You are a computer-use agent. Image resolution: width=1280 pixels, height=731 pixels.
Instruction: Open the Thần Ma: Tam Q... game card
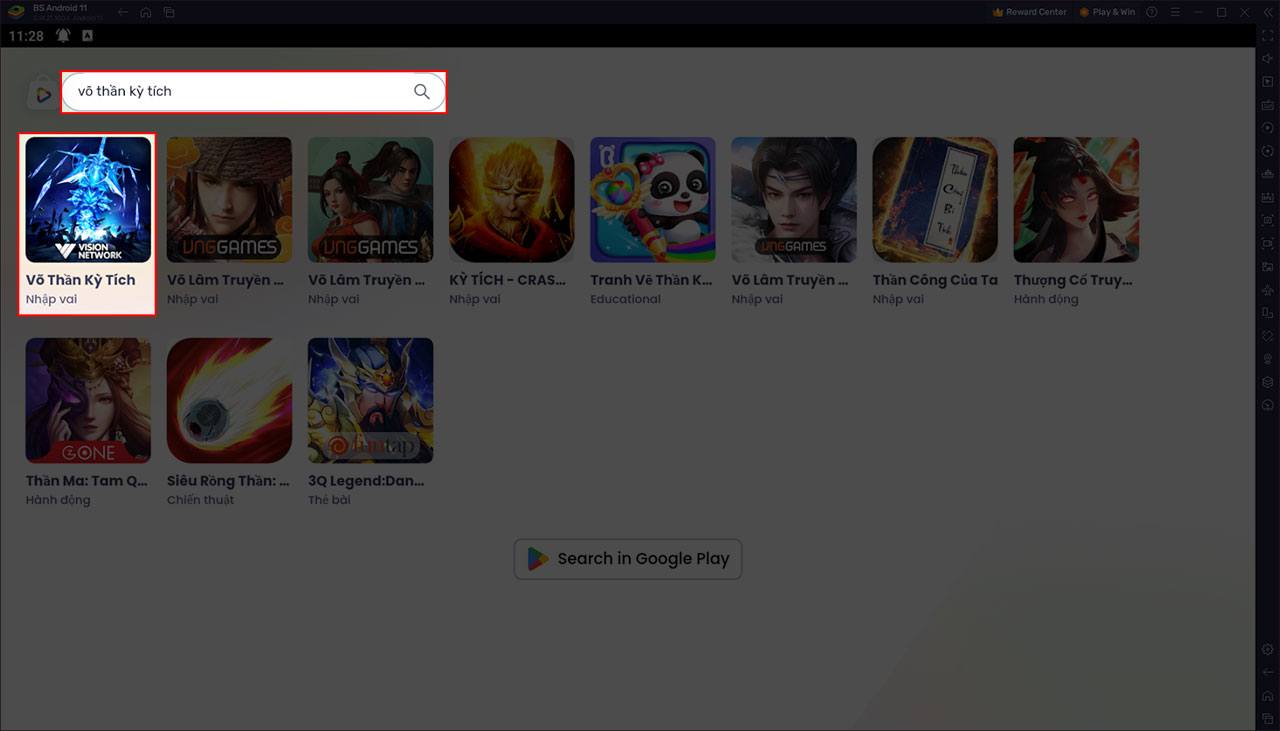88,422
